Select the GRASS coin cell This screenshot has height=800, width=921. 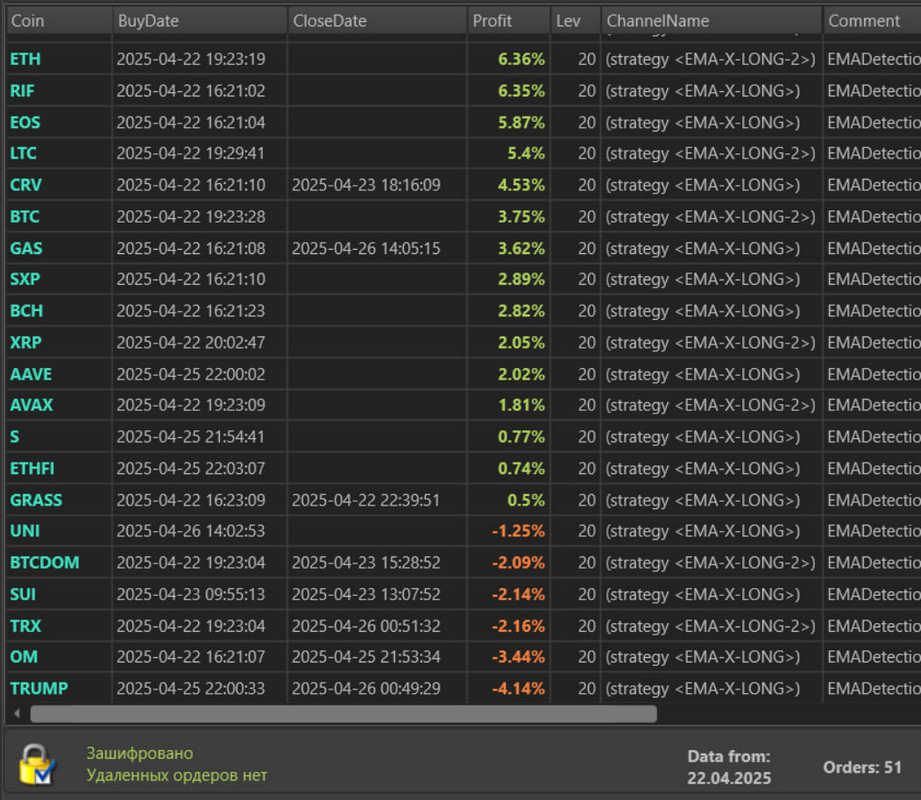[x=59, y=500]
